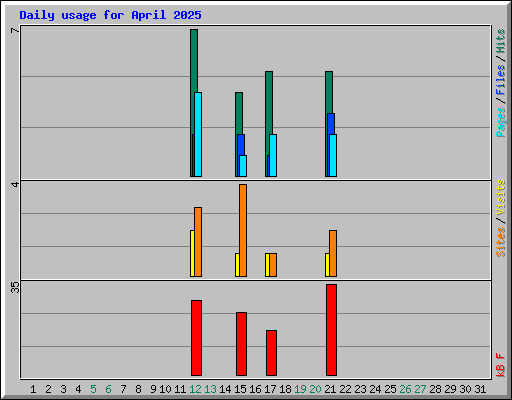Click the cyan Pages bar for day 12

pyautogui.click(x=198, y=134)
